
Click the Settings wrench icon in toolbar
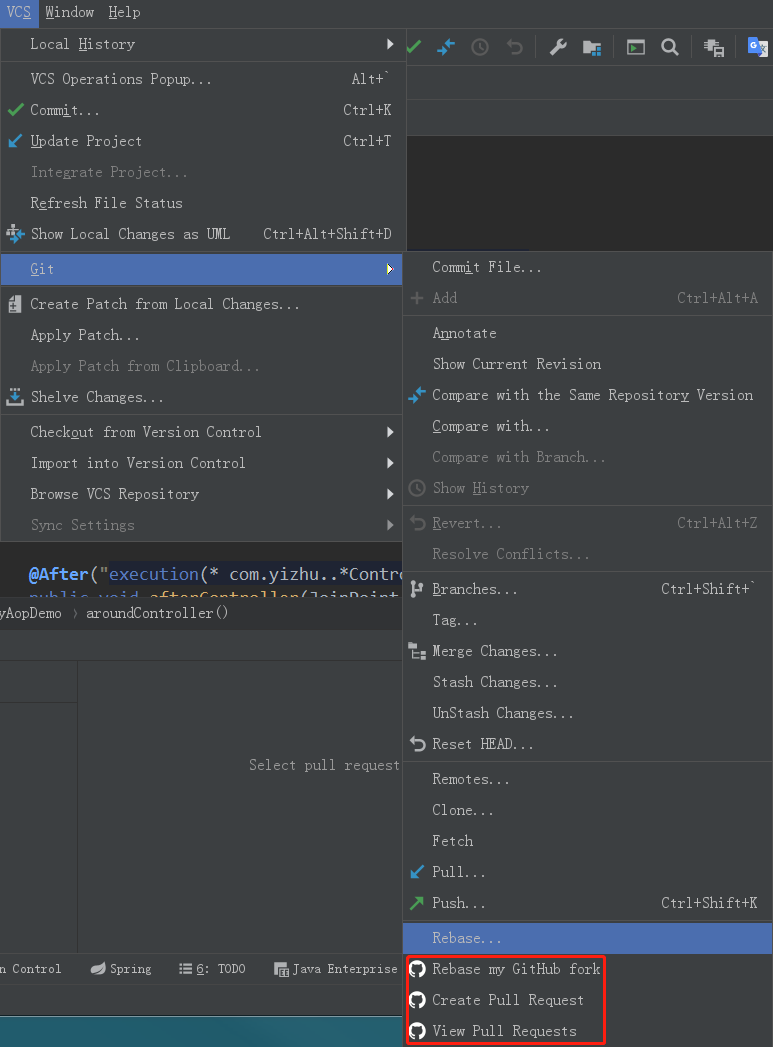point(559,47)
